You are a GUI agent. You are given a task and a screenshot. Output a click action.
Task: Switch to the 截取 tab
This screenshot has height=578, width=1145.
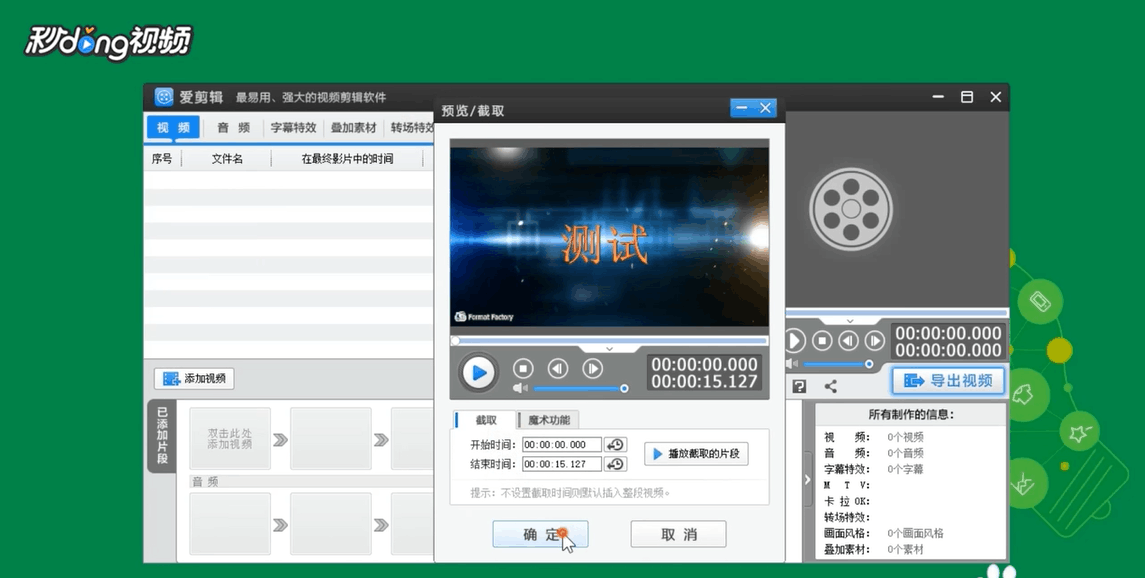click(486, 420)
